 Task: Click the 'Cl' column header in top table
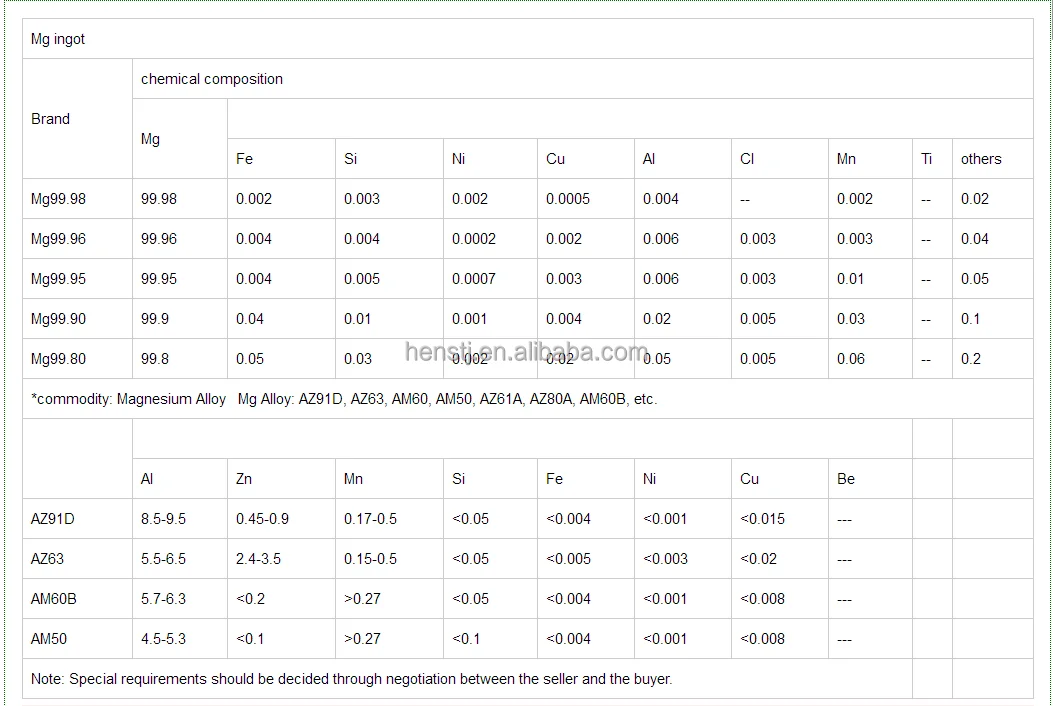point(747,159)
